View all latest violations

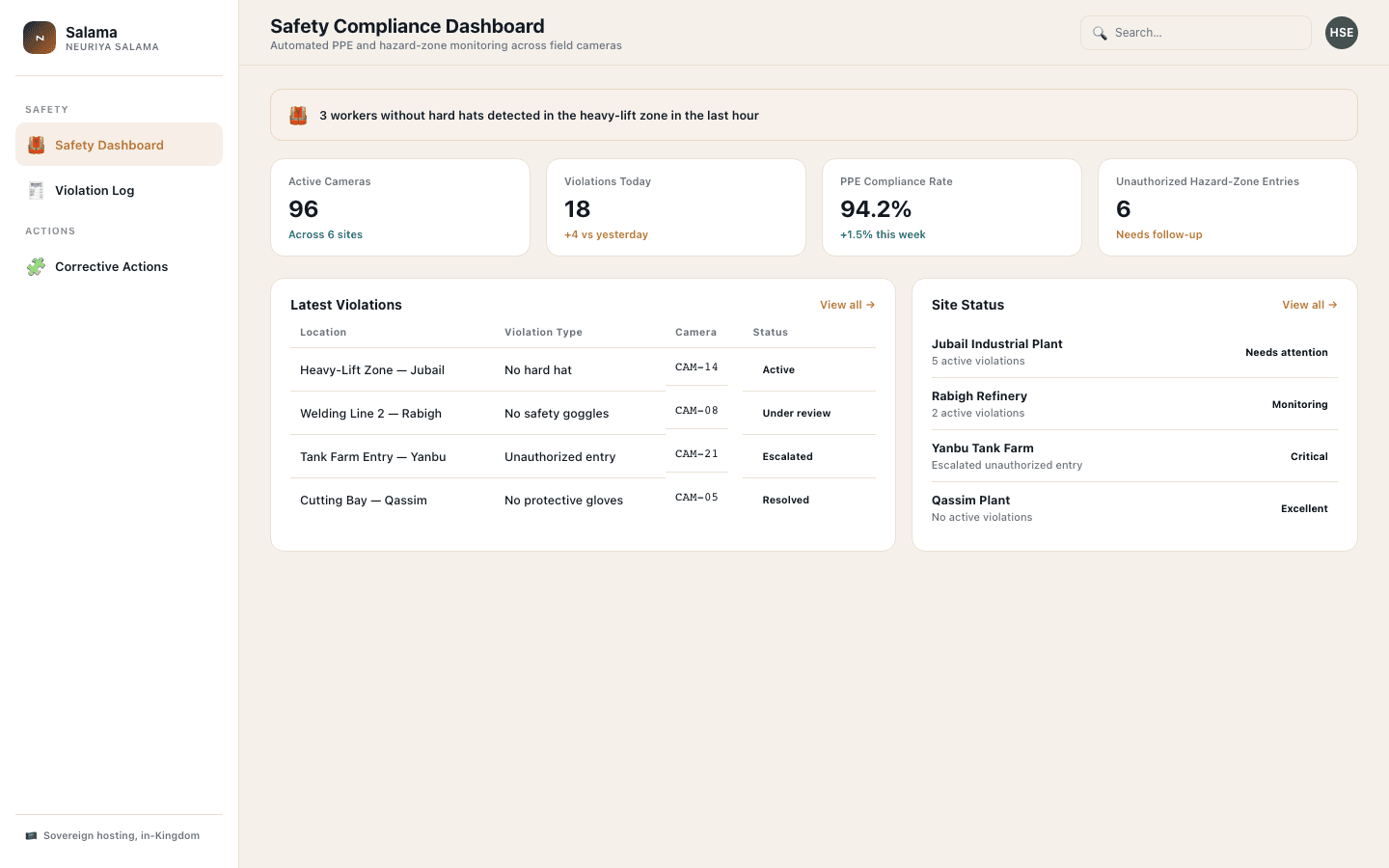tap(847, 305)
